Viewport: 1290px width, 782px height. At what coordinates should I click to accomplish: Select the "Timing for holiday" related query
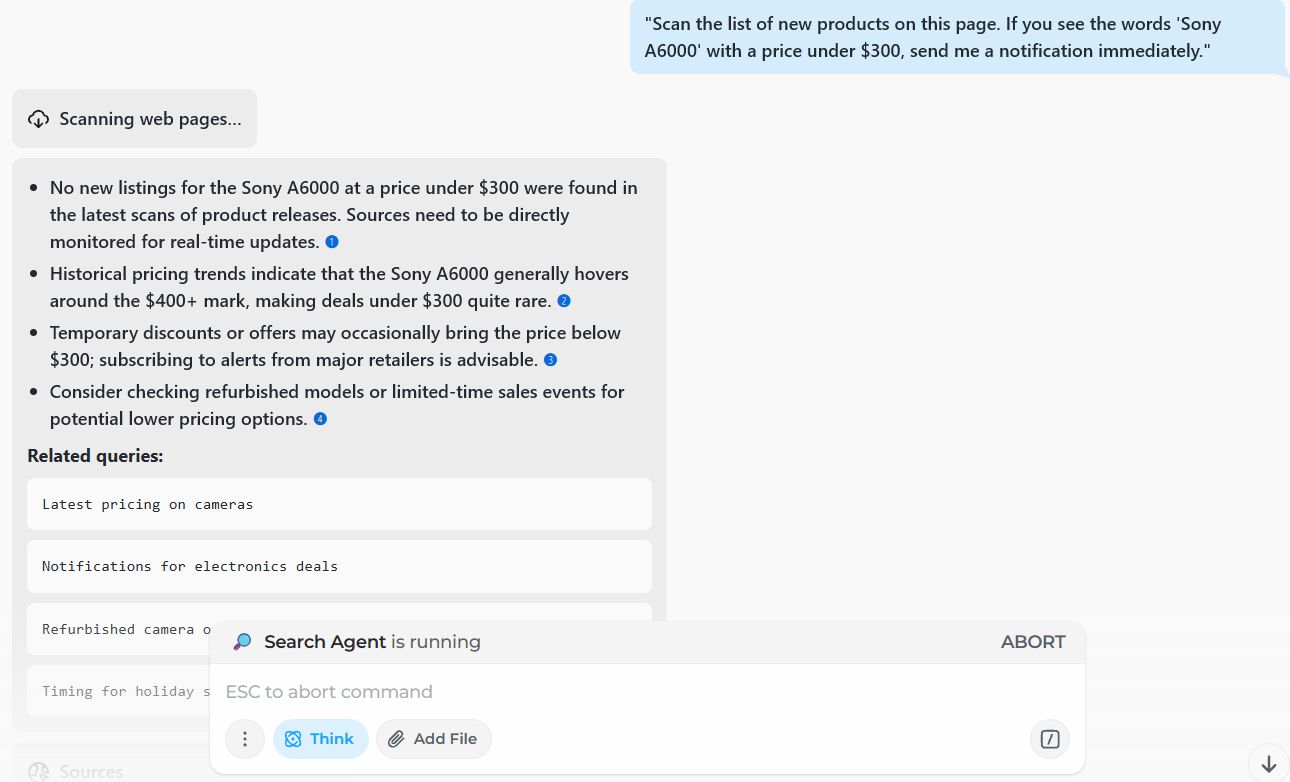click(x=120, y=691)
